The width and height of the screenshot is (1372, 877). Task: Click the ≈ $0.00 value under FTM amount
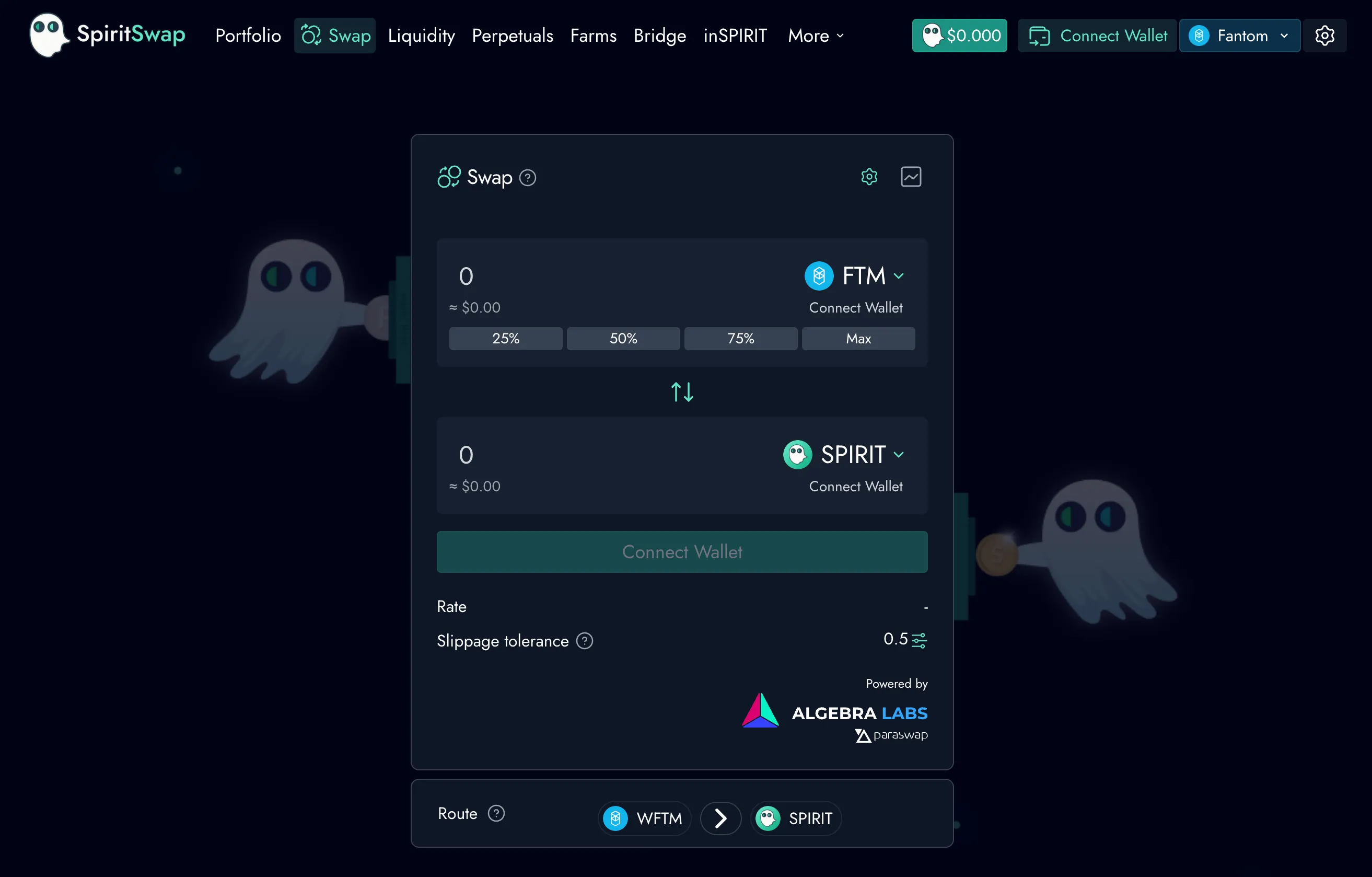tap(474, 308)
